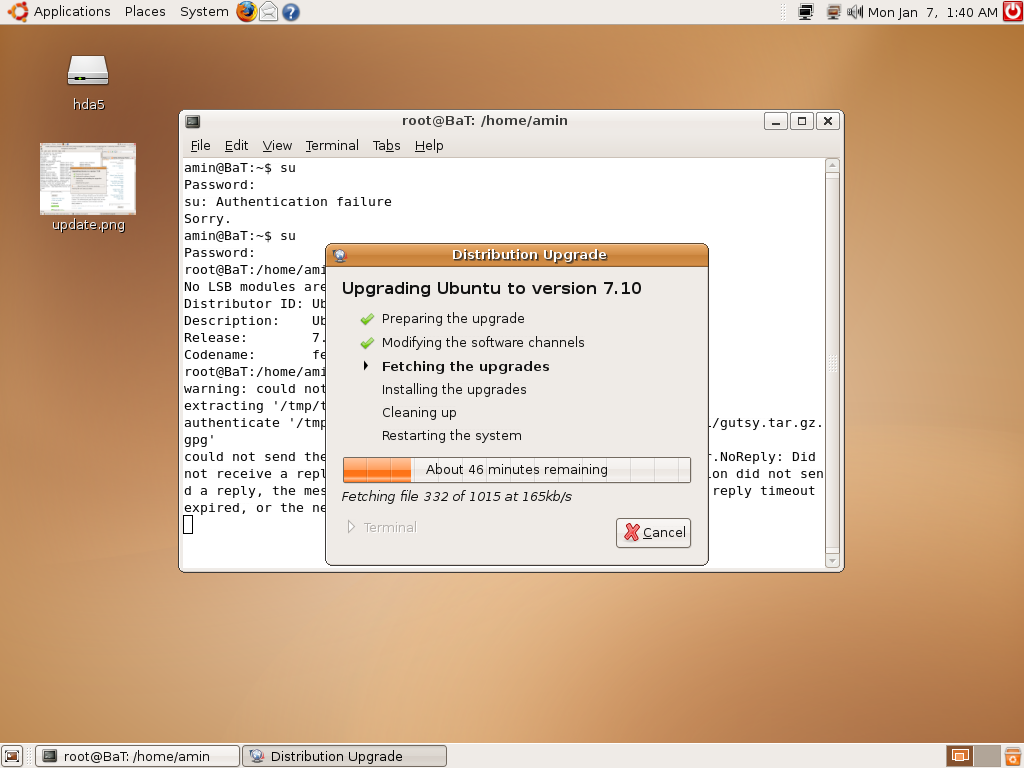Click the 'Restarting the system' step text
Screen dimensions: 1024x768
452,436
